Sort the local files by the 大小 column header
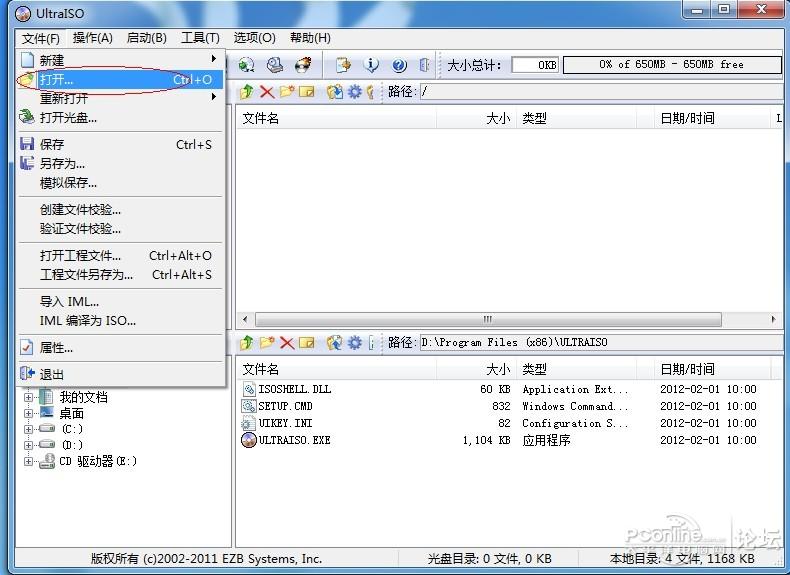 click(497, 369)
